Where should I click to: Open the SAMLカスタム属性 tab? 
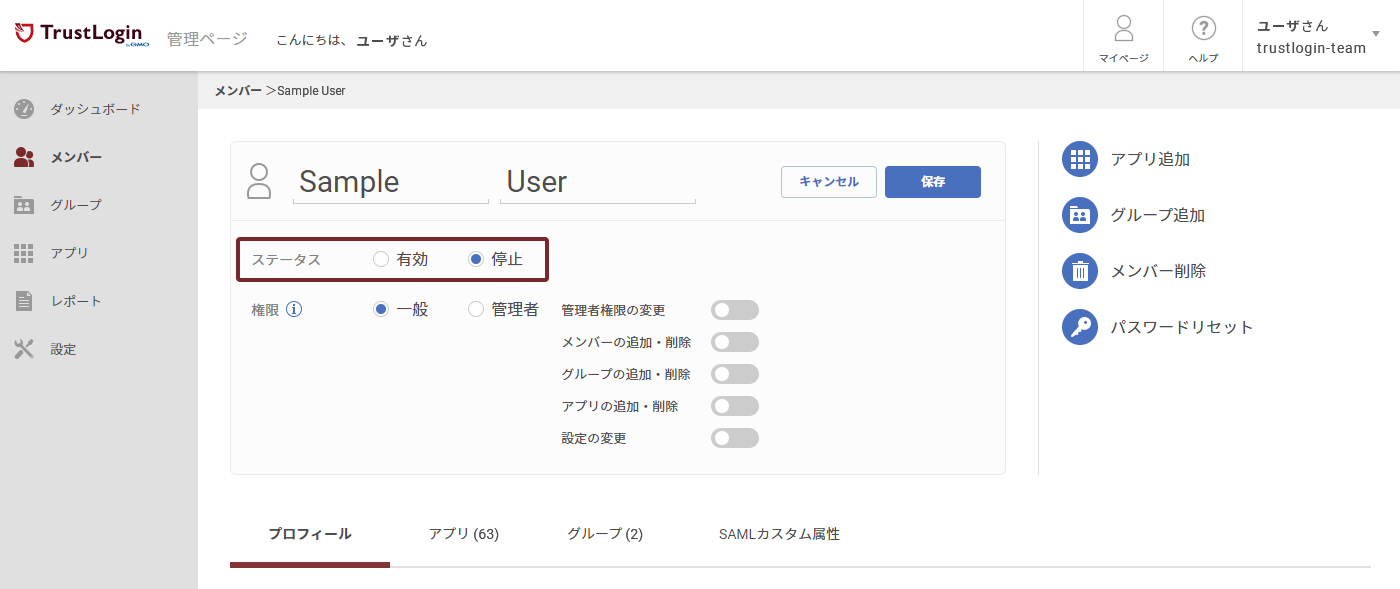click(779, 534)
